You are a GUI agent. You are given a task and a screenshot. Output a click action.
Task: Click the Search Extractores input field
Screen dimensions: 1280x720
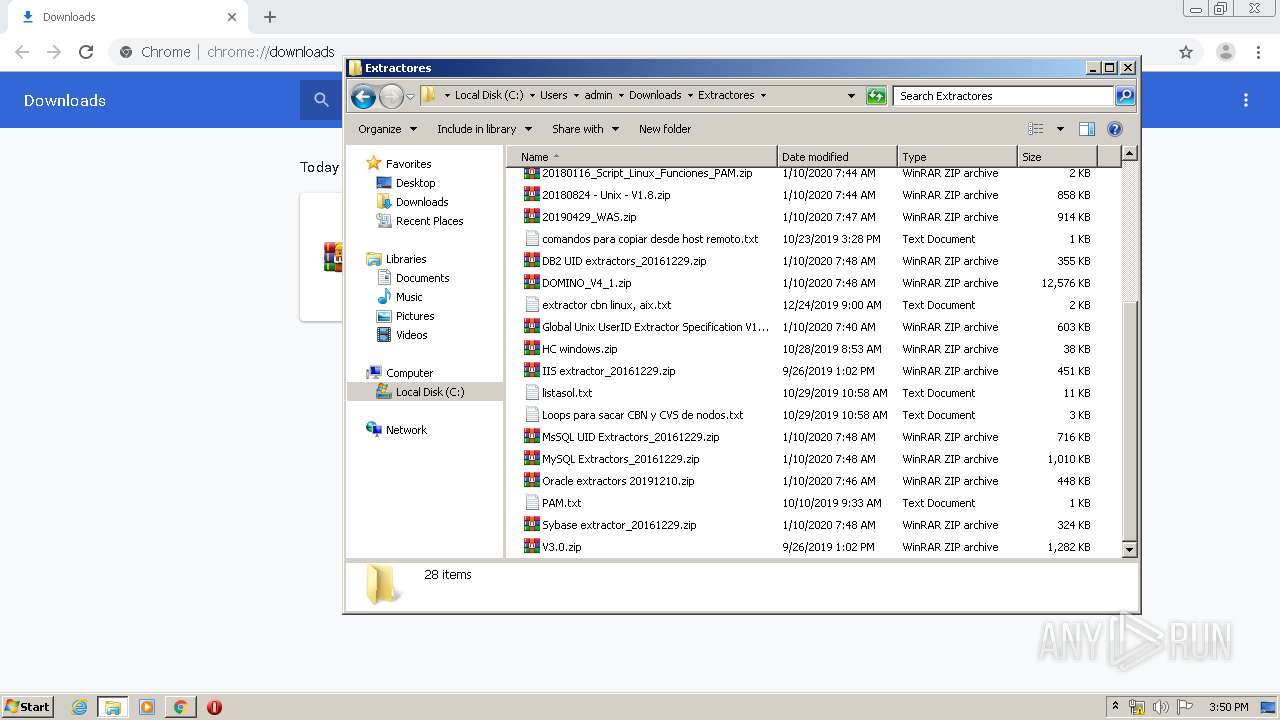pos(1003,96)
